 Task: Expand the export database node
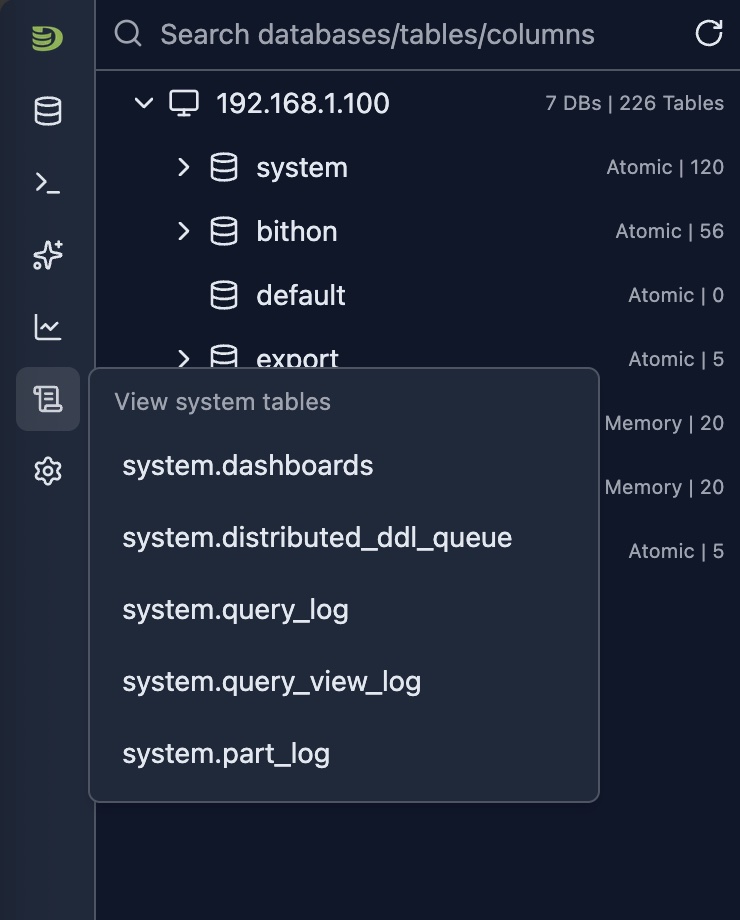tap(183, 357)
